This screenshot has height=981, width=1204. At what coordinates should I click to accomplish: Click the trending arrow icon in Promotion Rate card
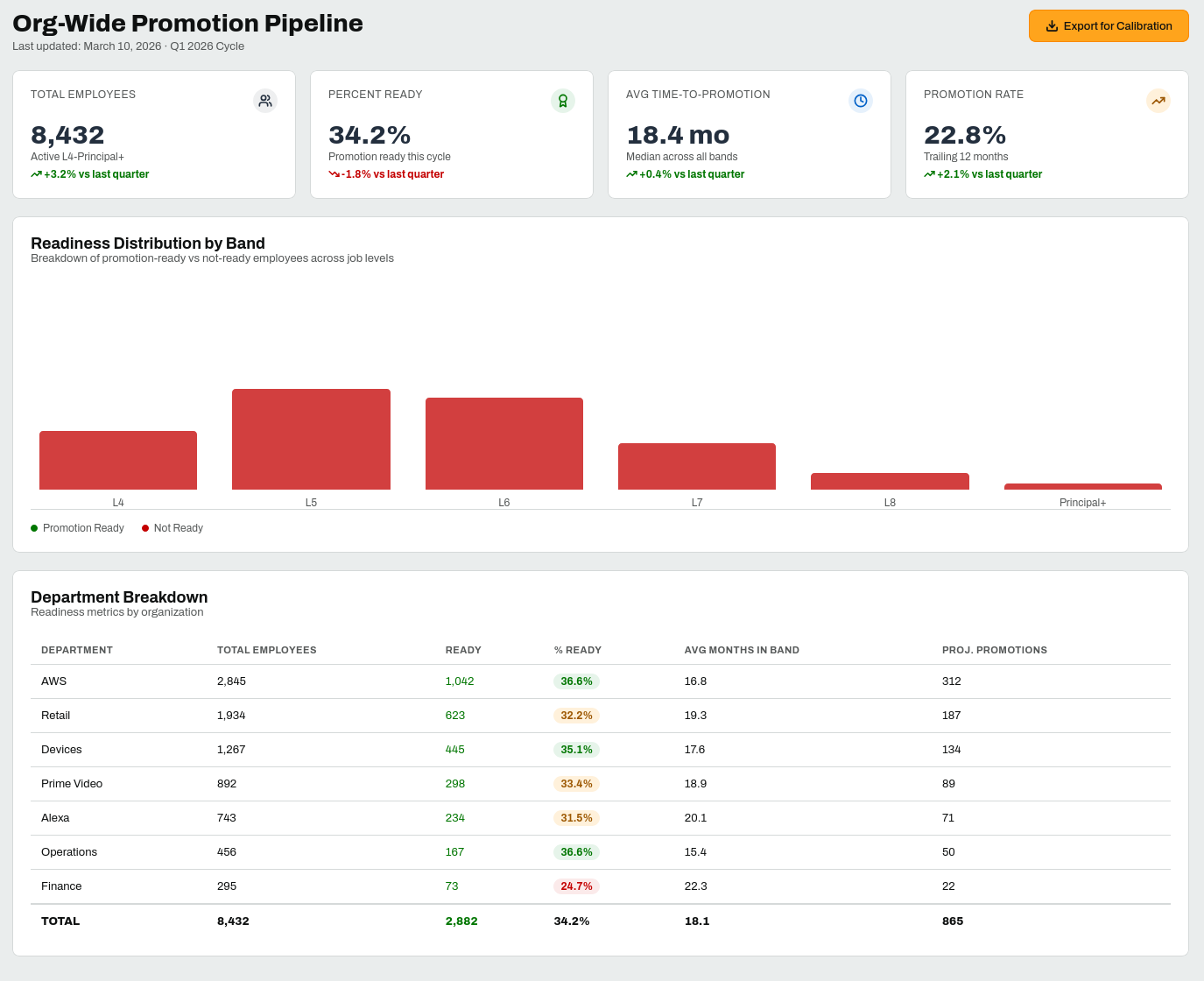tap(1158, 101)
